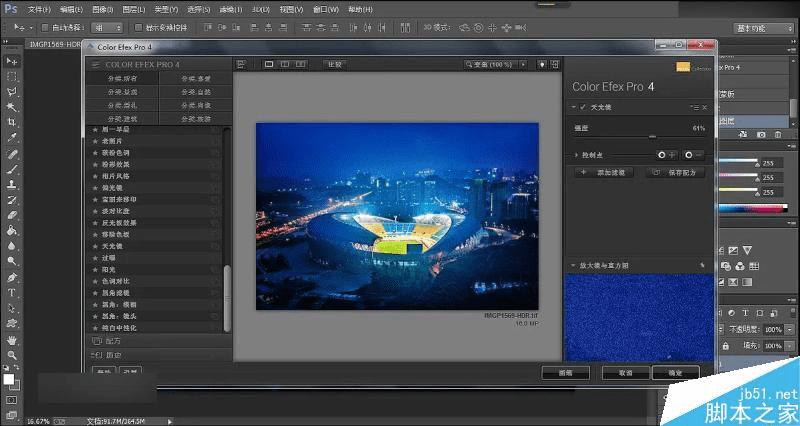Collapse the 天光镜 filter section triangle
Viewport: 800px width, 426px height.
[573, 107]
